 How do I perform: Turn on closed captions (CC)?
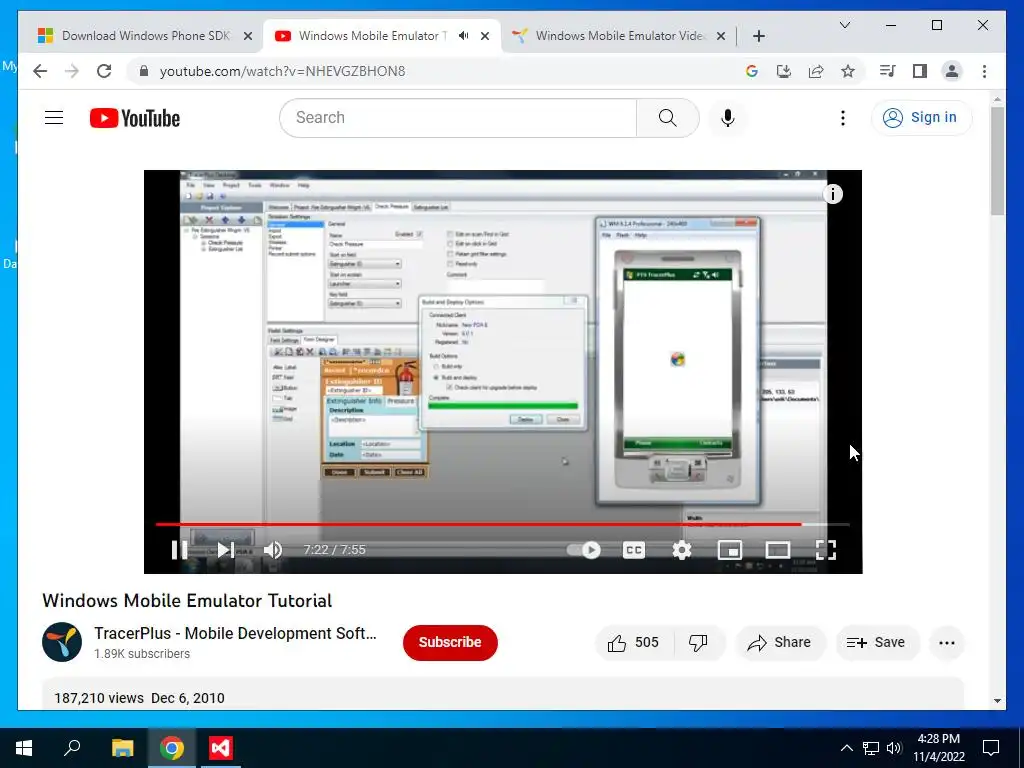[633, 550]
